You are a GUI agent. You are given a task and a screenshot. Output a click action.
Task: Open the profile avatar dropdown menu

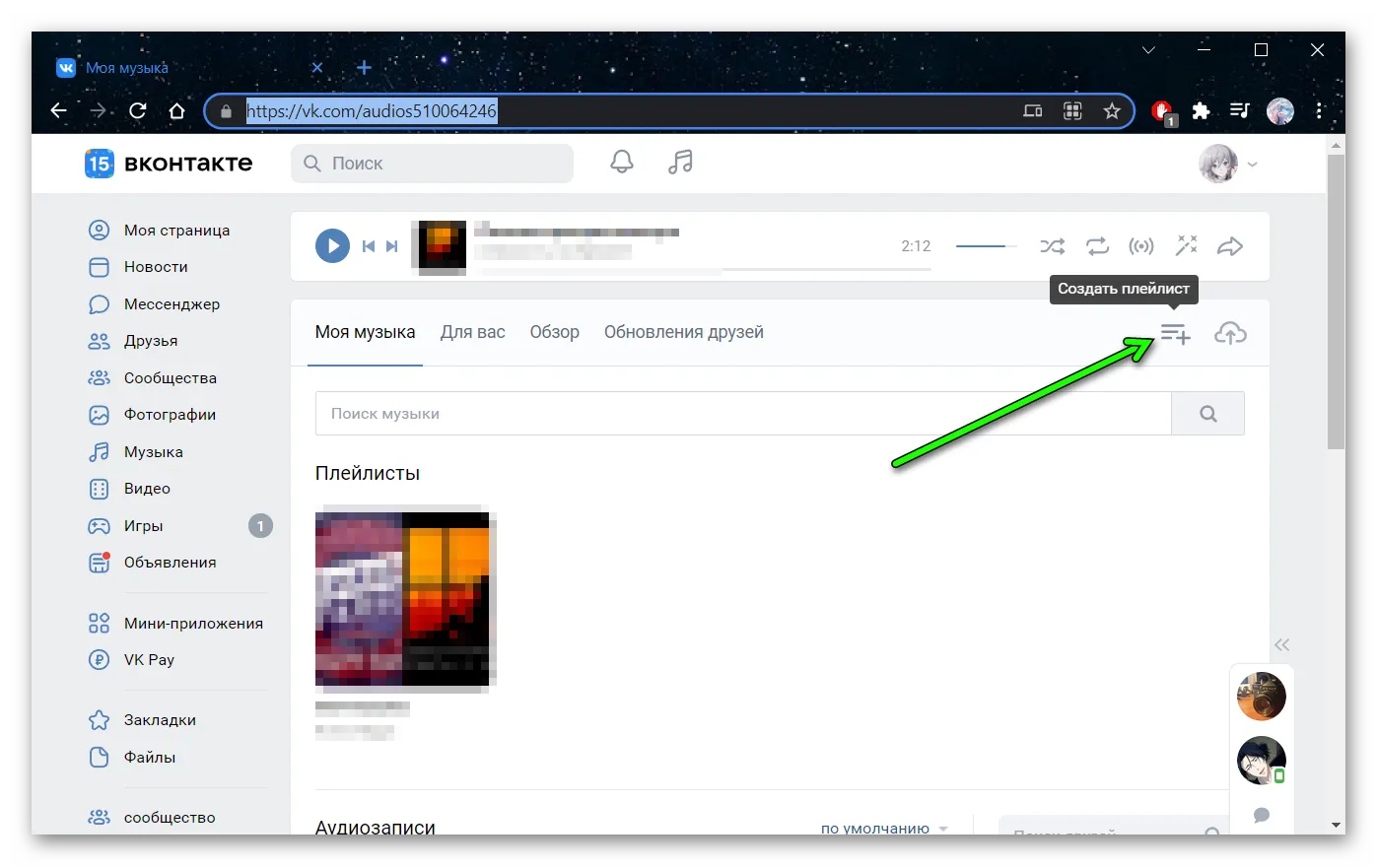click(1228, 164)
